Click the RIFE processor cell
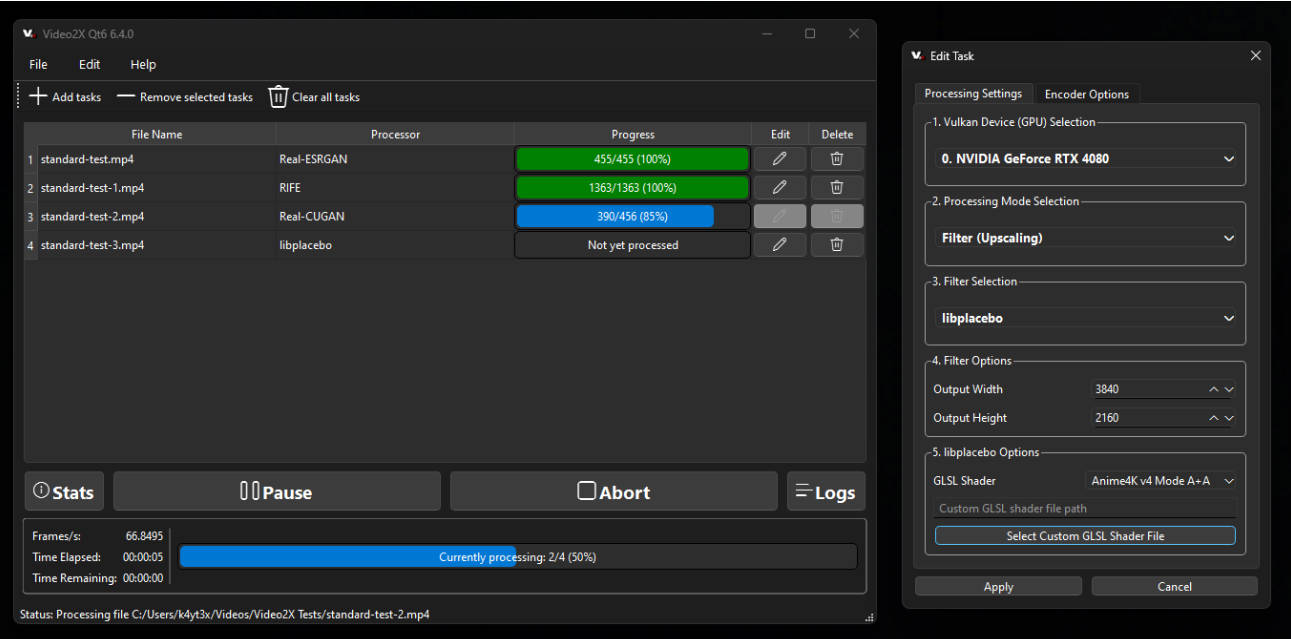 pyautogui.click(x=395, y=187)
